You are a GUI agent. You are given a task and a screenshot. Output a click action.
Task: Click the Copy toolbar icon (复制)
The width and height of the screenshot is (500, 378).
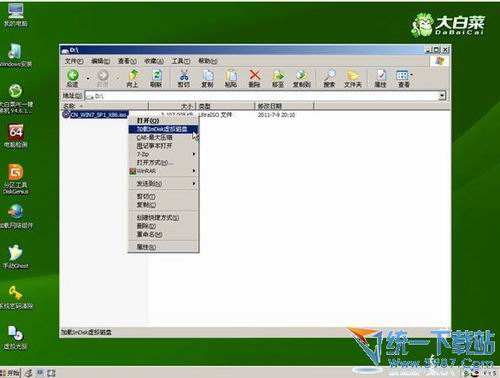207,78
